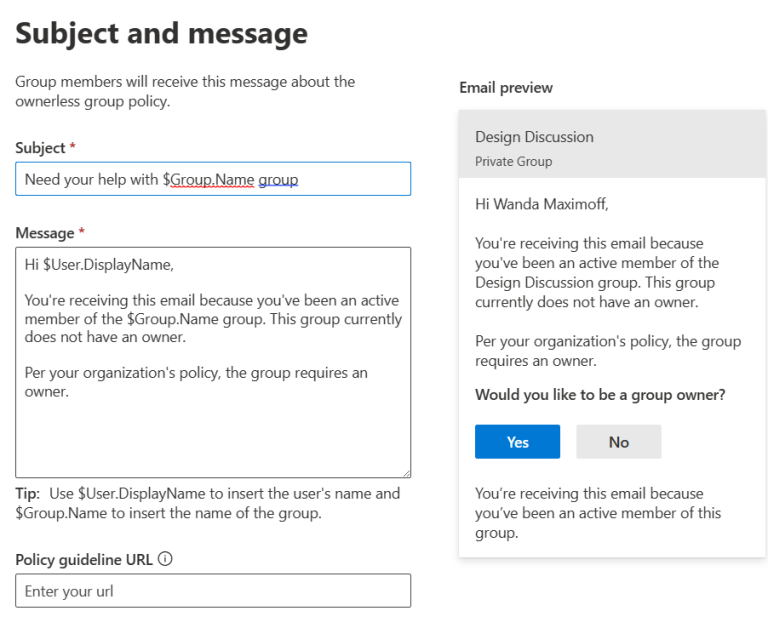Click the 'Email preview' label
The width and height of the screenshot is (768, 628).
tap(506, 88)
